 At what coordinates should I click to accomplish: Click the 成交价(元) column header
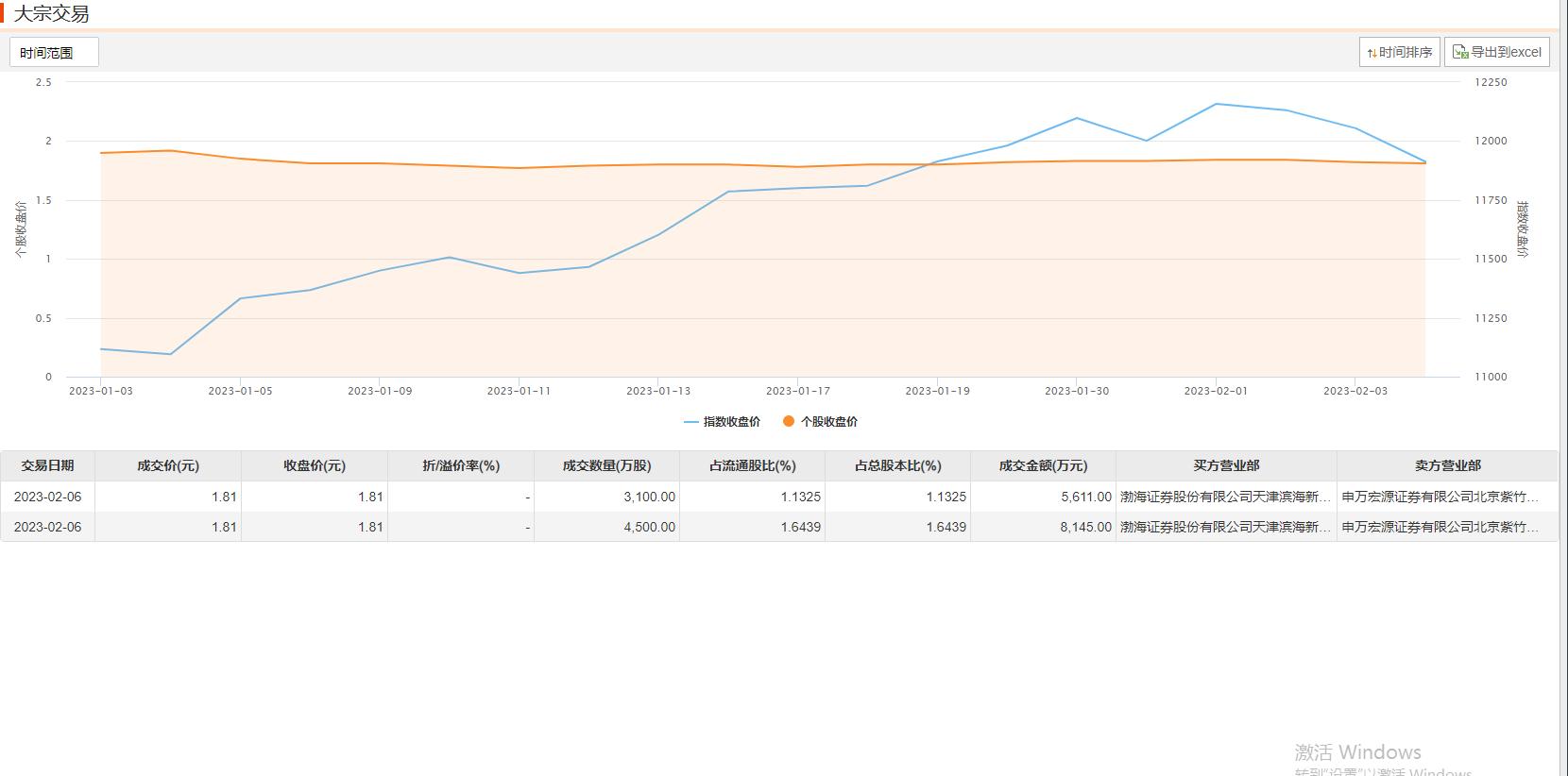tap(168, 465)
